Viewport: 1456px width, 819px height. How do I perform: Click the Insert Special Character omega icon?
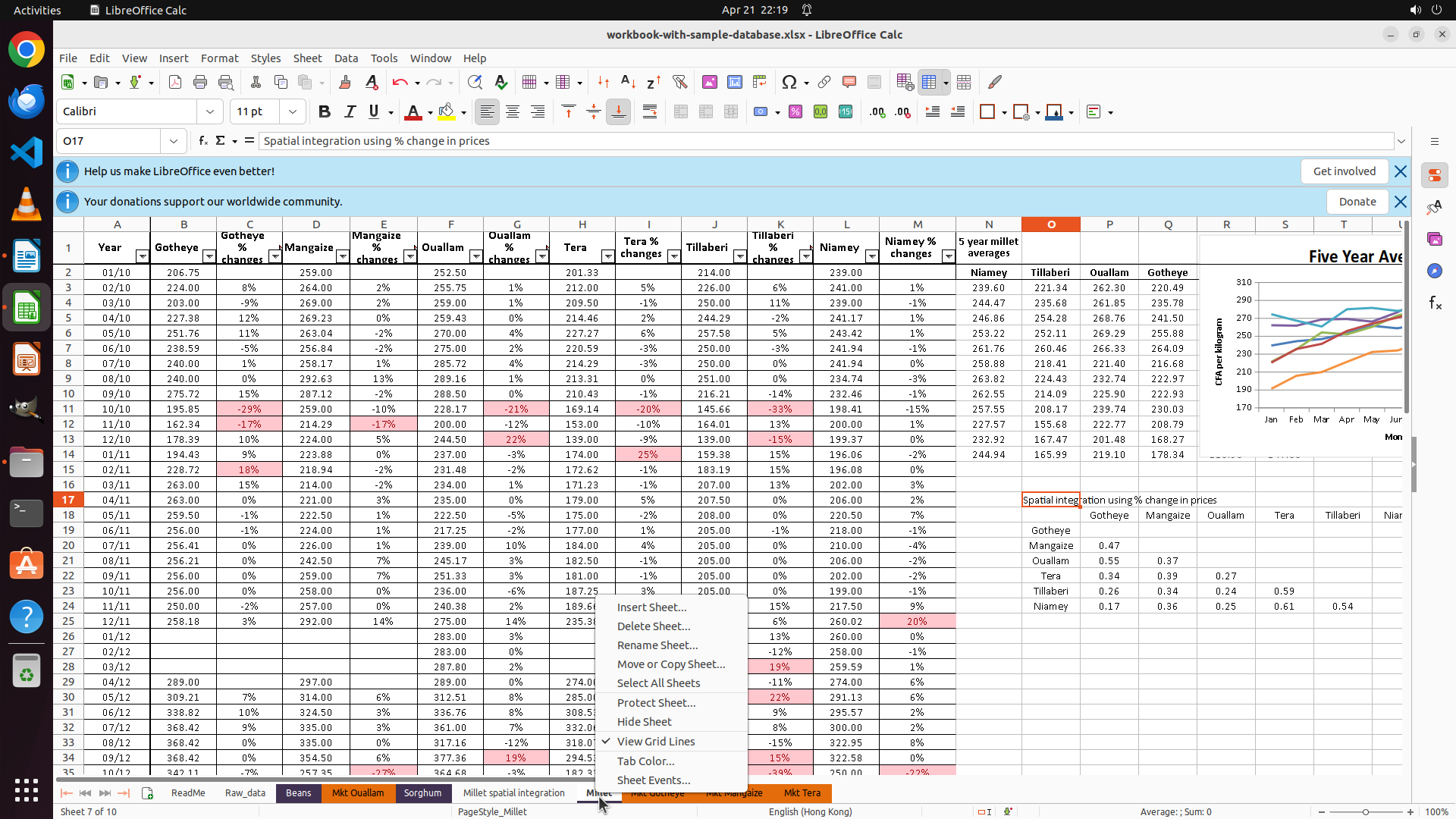point(789,82)
